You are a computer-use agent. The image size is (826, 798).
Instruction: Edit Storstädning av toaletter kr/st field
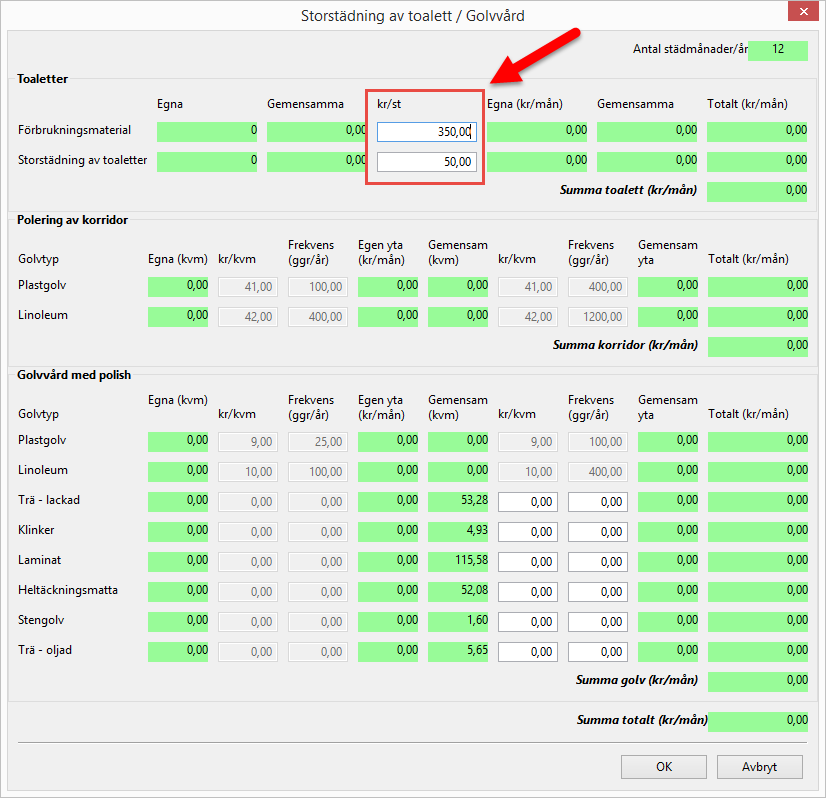coord(426,162)
